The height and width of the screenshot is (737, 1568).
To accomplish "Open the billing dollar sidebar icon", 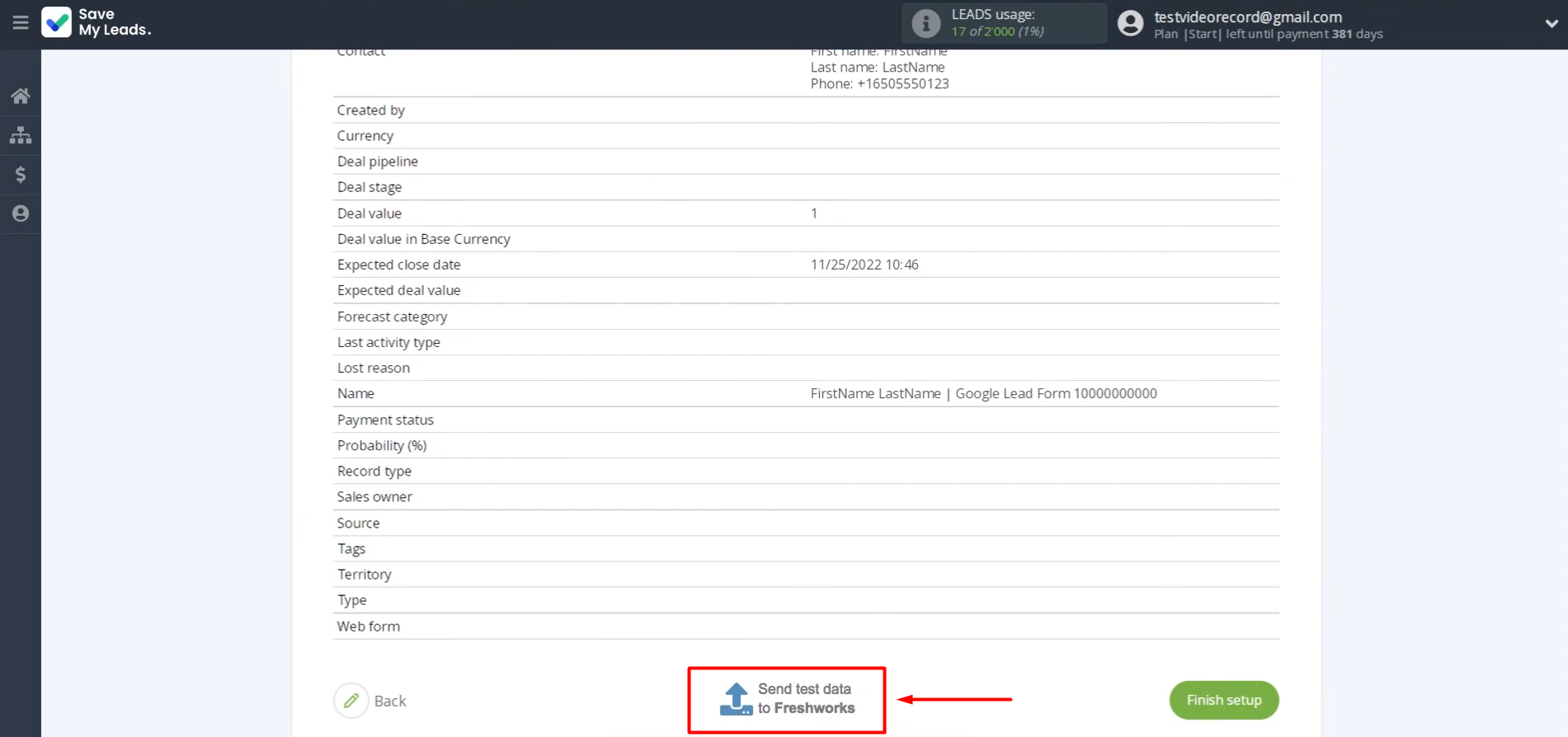I will pyautogui.click(x=21, y=175).
